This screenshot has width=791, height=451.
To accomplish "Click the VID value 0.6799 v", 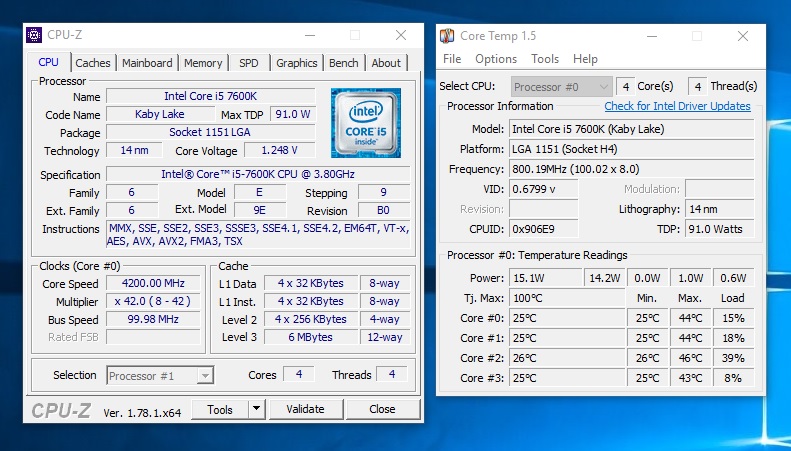I will [543, 189].
